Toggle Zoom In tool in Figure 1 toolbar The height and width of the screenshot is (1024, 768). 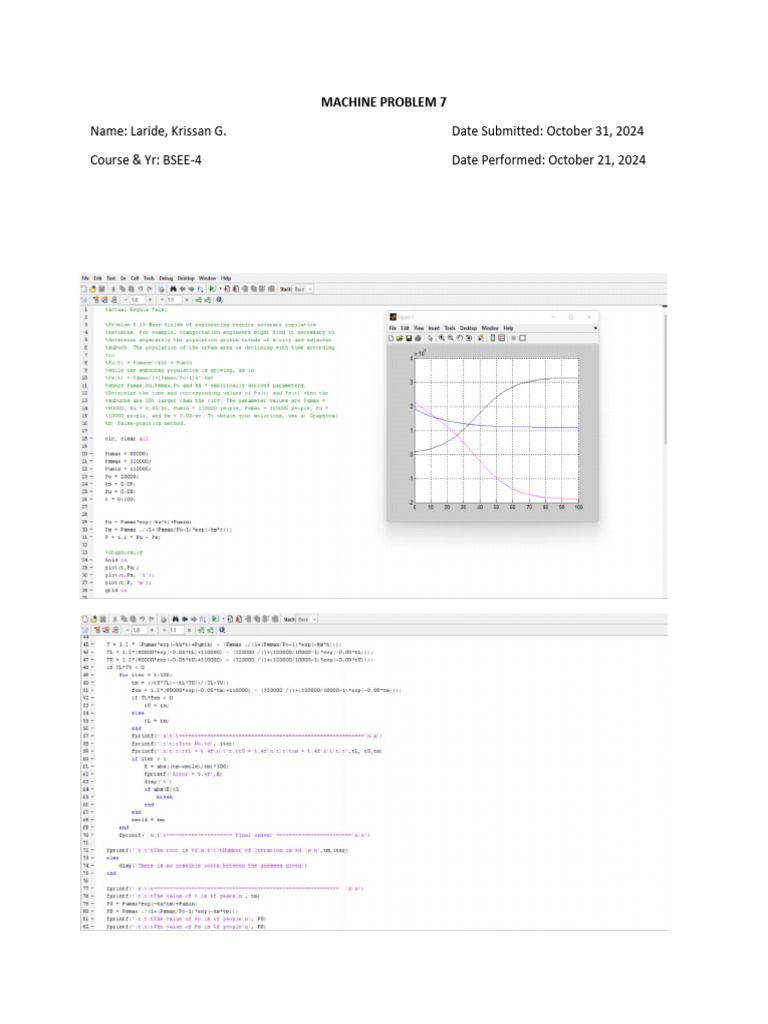pyautogui.click(x=441, y=338)
